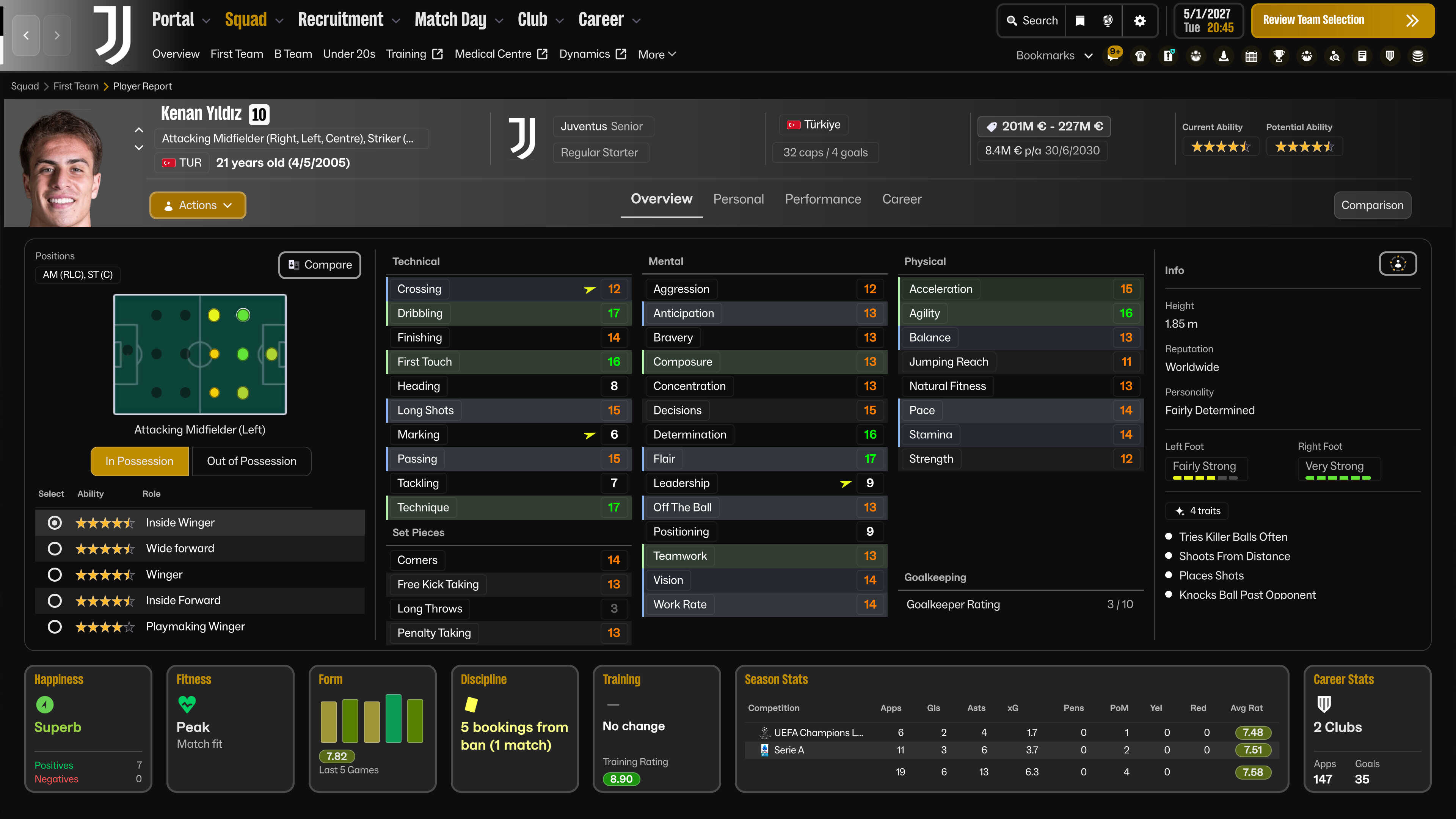Click the training cone bookmark icon
Screen dimensions: 1456x819
tap(1224, 55)
